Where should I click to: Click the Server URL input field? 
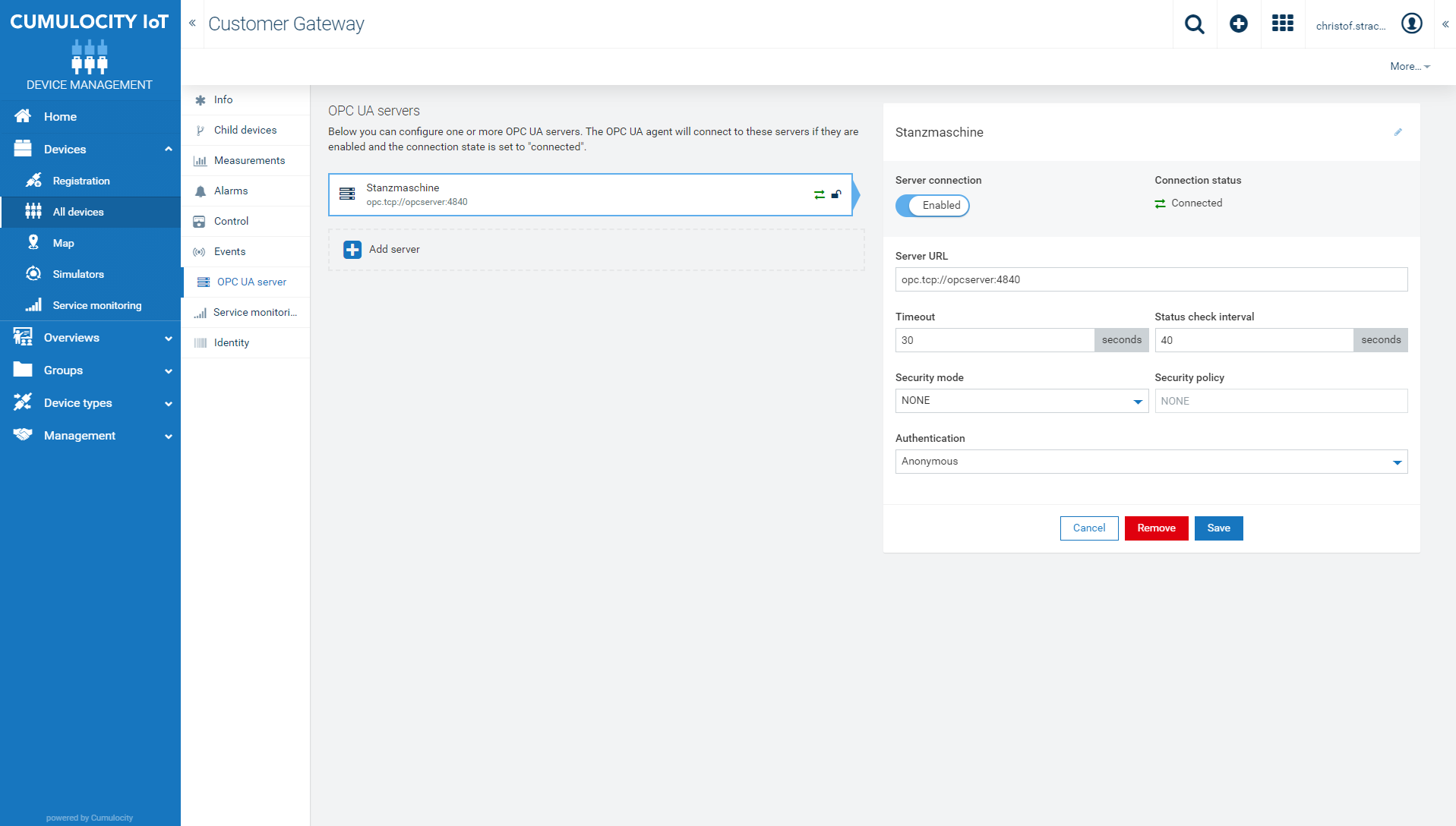coord(1151,279)
